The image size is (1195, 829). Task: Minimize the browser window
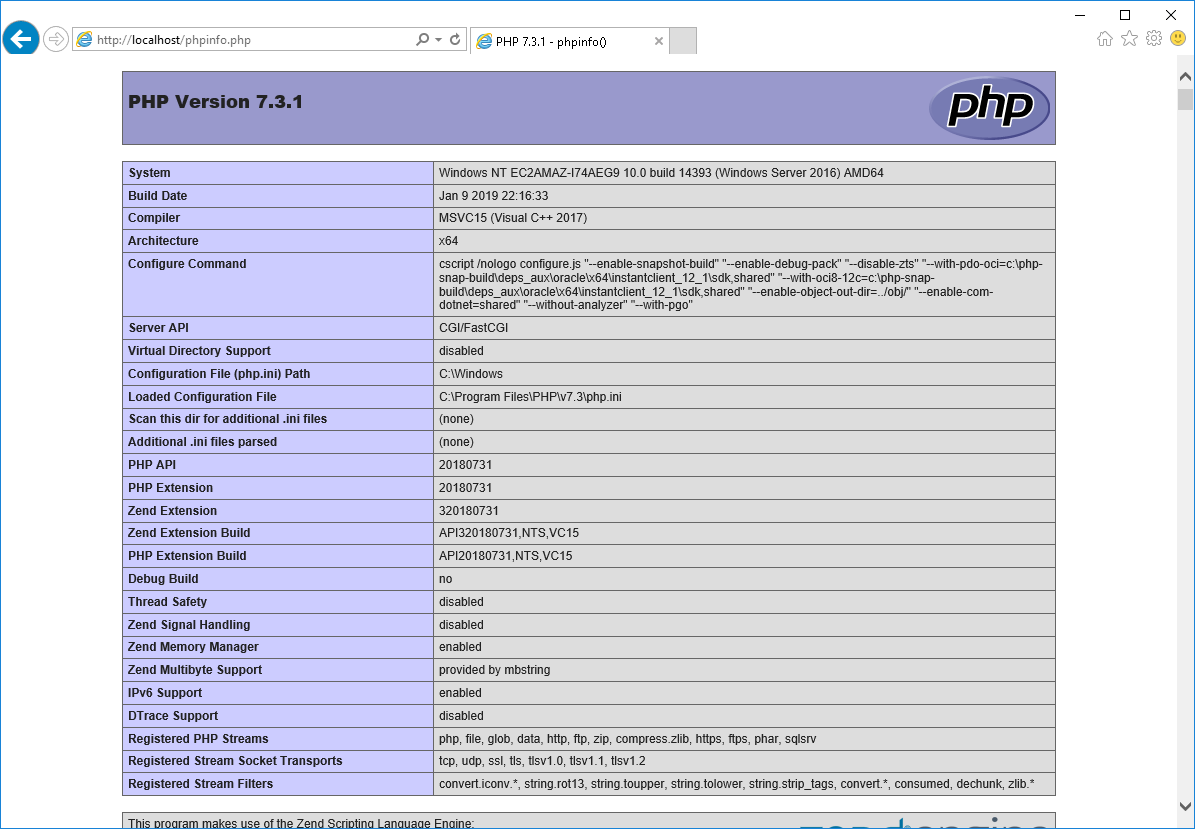(x=1080, y=14)
